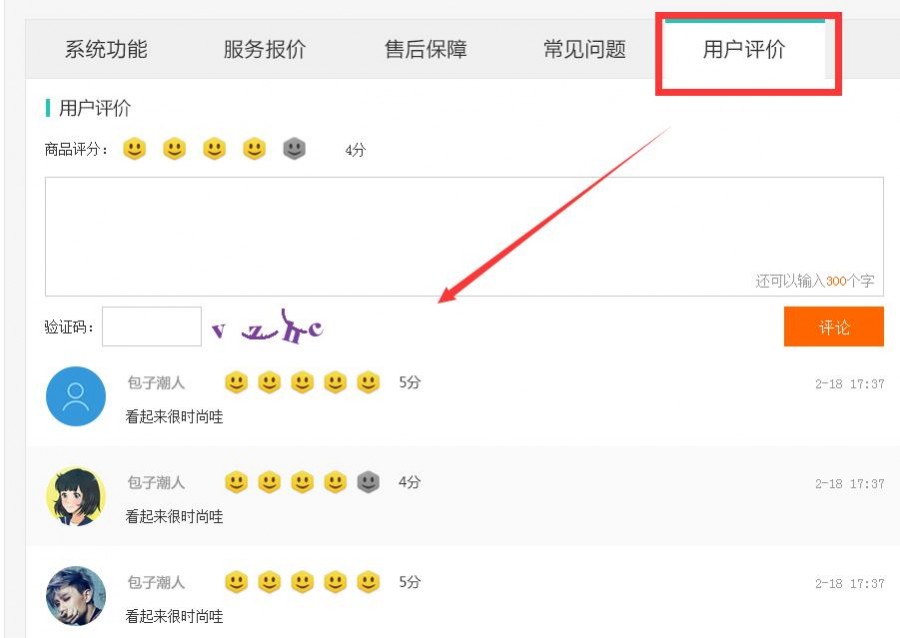Refresh the purple captcha image
Image resolution: width=900 pixels, height=638 pixels.
coord(267,328)
